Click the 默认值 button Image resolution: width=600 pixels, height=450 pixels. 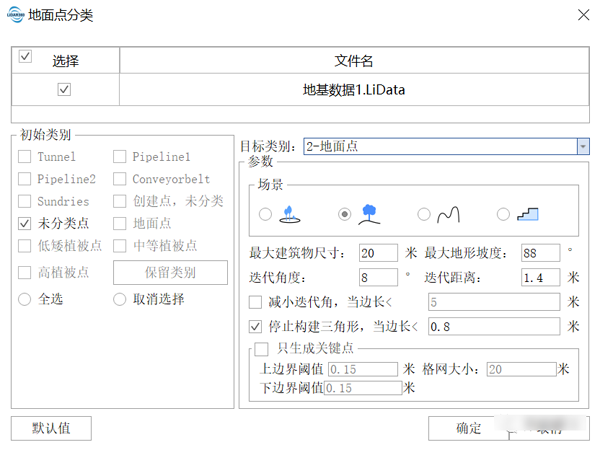pyautogui.click(x=50, y=428)
